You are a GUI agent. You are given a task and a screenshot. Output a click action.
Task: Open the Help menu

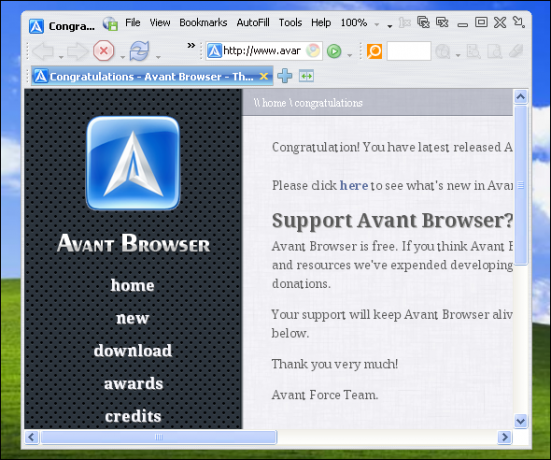[x=321, y=23]
